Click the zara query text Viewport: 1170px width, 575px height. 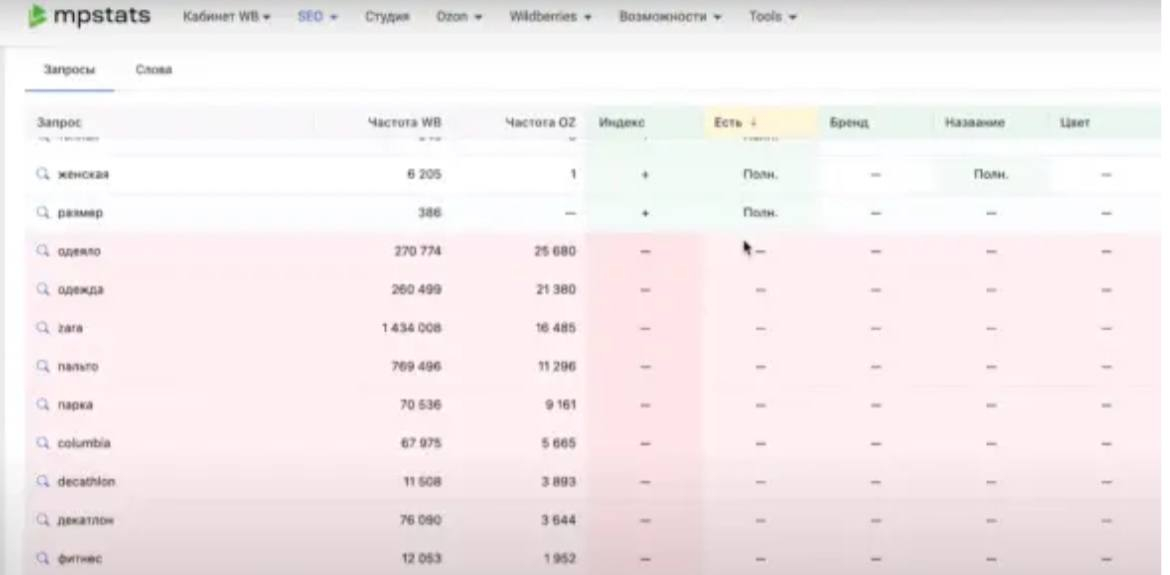click(x=70, y=328)
